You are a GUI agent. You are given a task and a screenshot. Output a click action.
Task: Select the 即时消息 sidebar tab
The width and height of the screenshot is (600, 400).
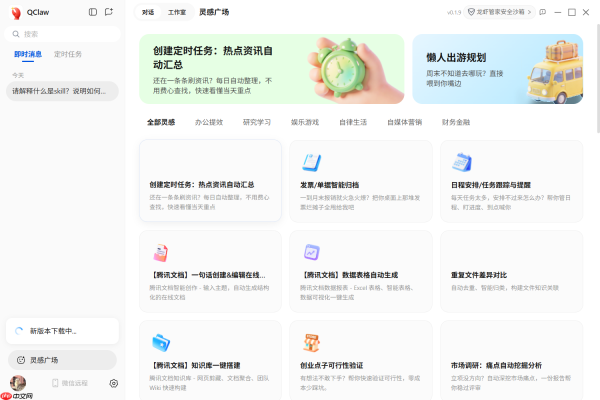coord(28,54)
